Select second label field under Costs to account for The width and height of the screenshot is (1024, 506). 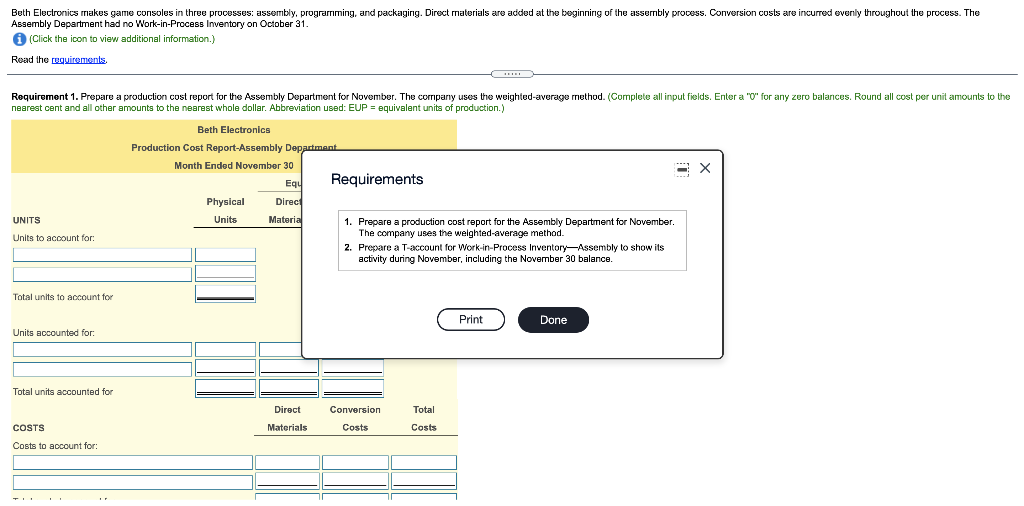click(133, 482)
